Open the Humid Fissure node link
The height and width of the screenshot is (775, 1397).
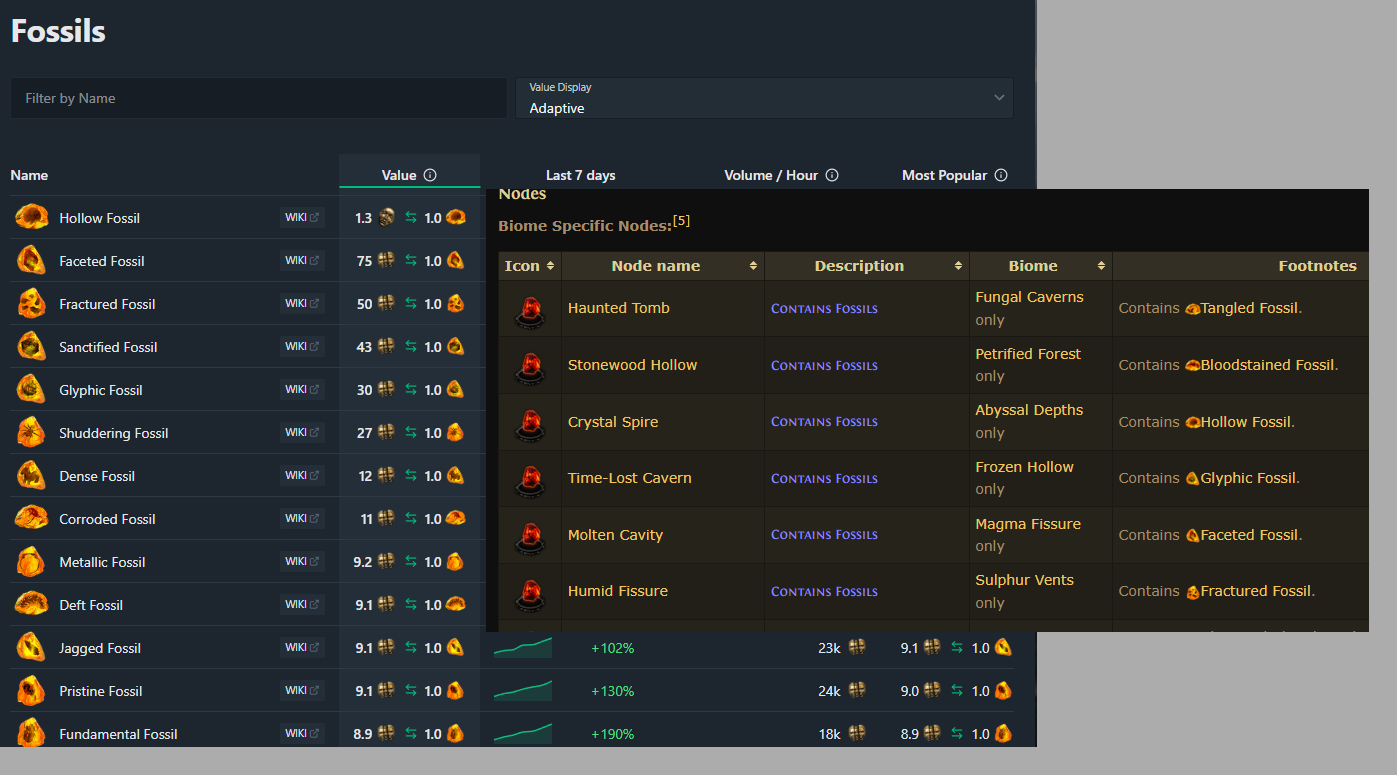click(618, 591)
